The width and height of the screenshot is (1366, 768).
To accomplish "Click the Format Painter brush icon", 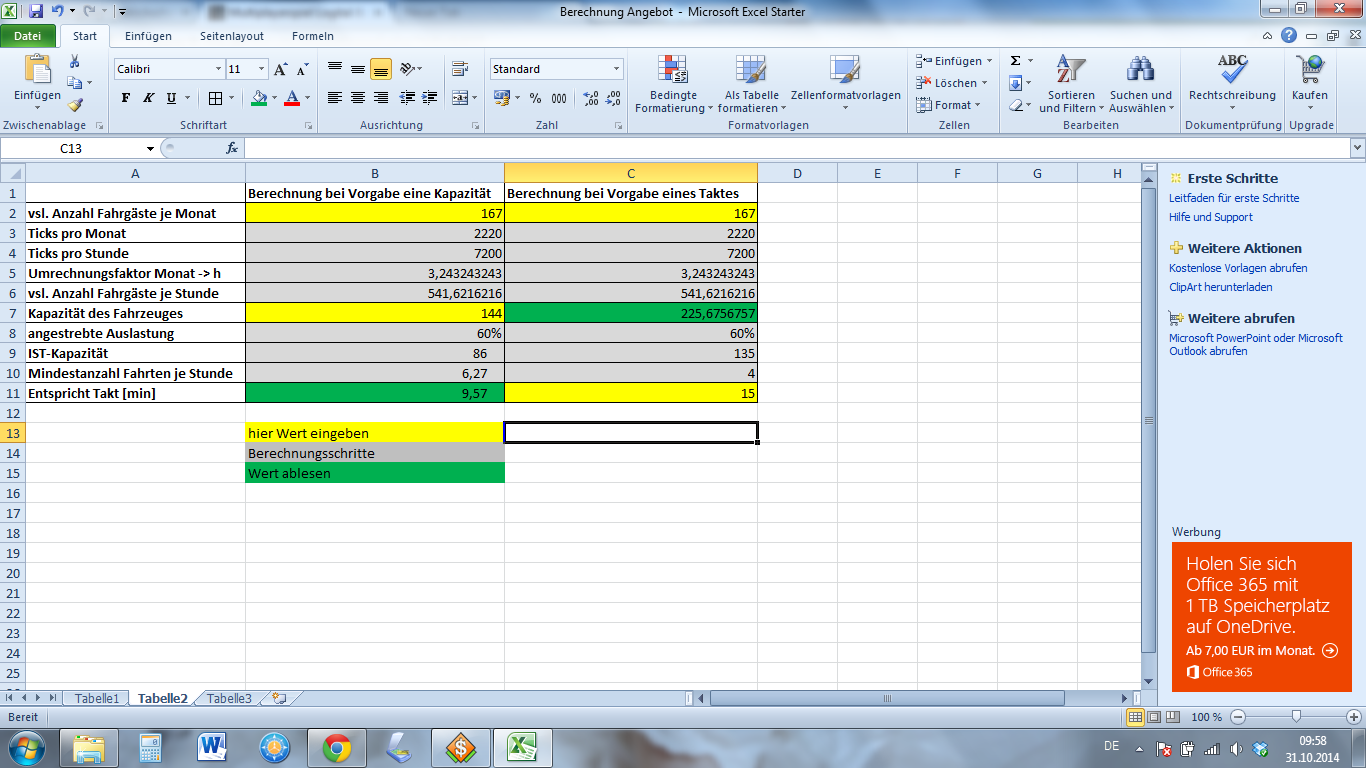I will click(75, 104).
